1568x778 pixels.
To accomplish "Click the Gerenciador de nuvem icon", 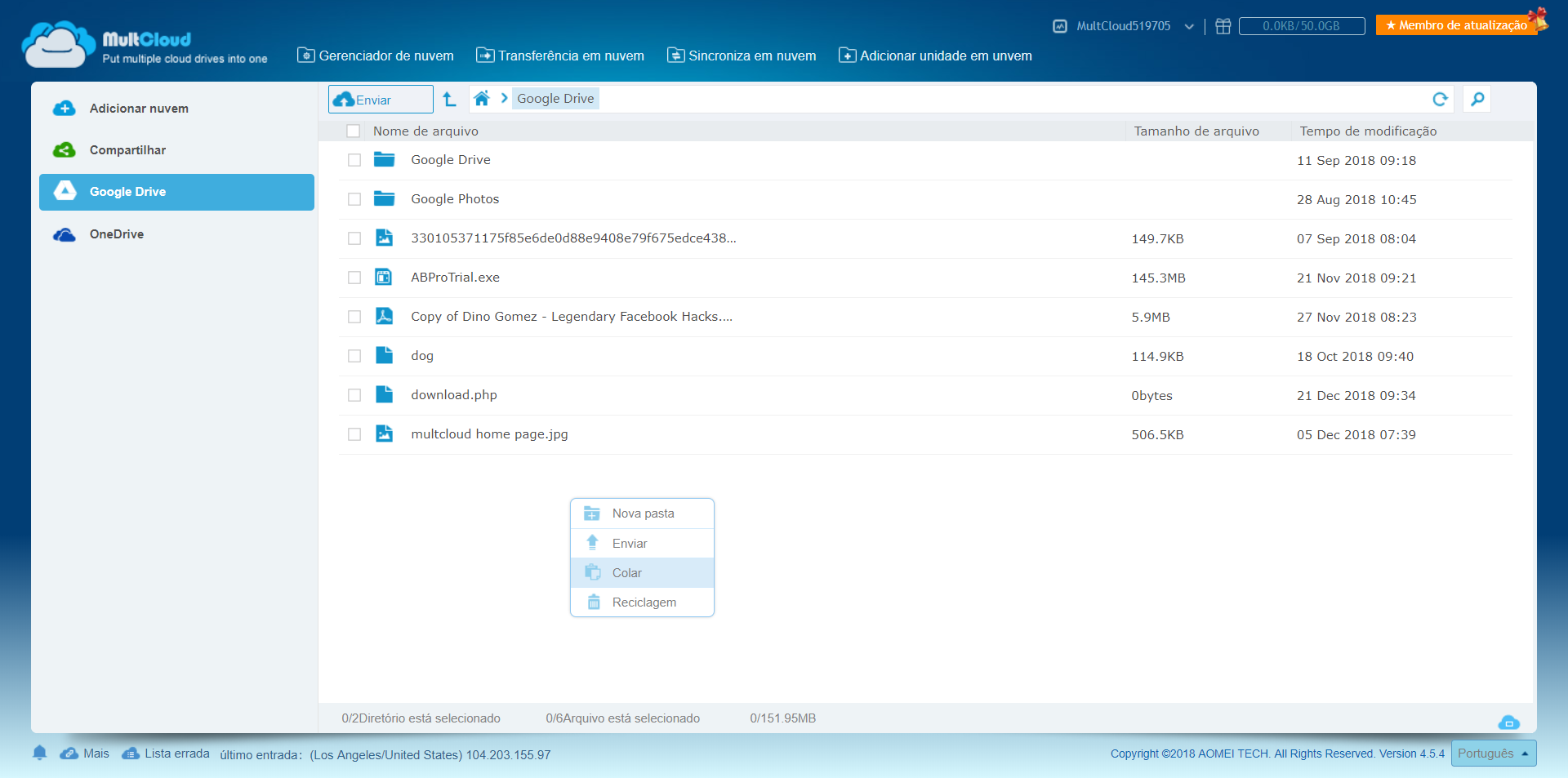I will point(306,56).
